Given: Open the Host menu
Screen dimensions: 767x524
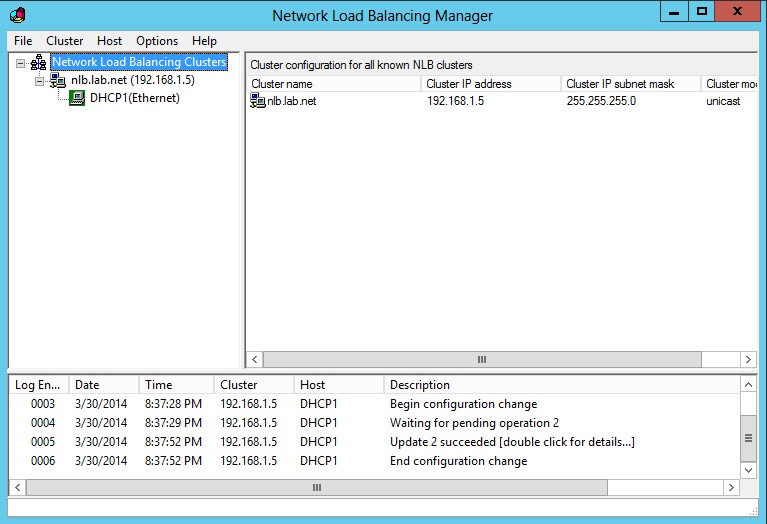Looking at the screenshot, I should [x=110, y=41].
